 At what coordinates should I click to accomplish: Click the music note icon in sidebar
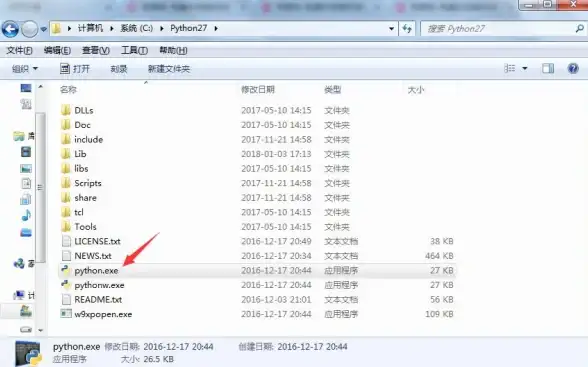26,215
